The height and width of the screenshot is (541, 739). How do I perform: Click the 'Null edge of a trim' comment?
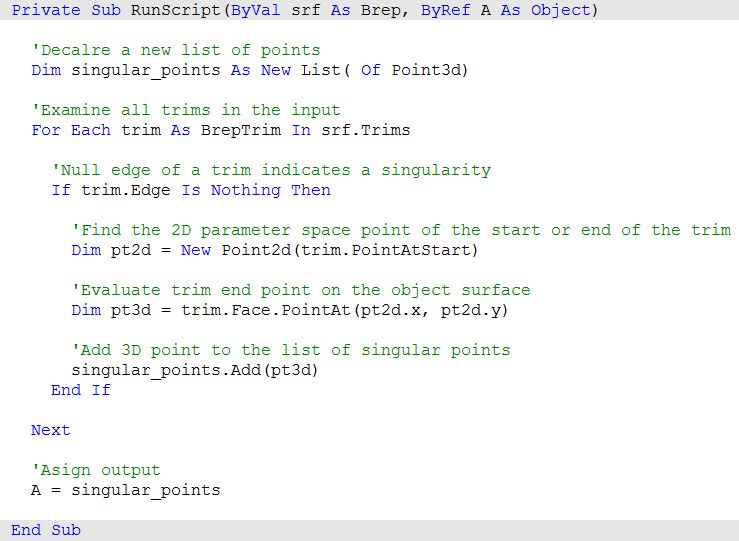271,170
